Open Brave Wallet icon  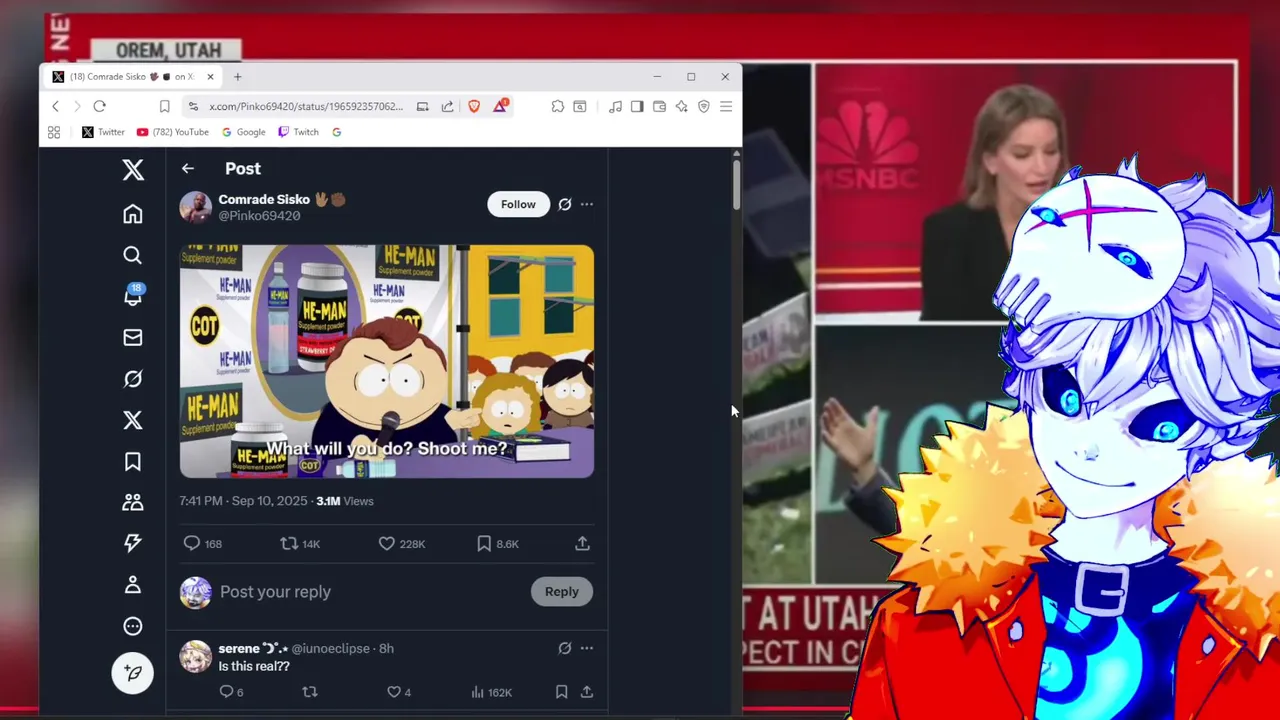click(x=659, y=106)
